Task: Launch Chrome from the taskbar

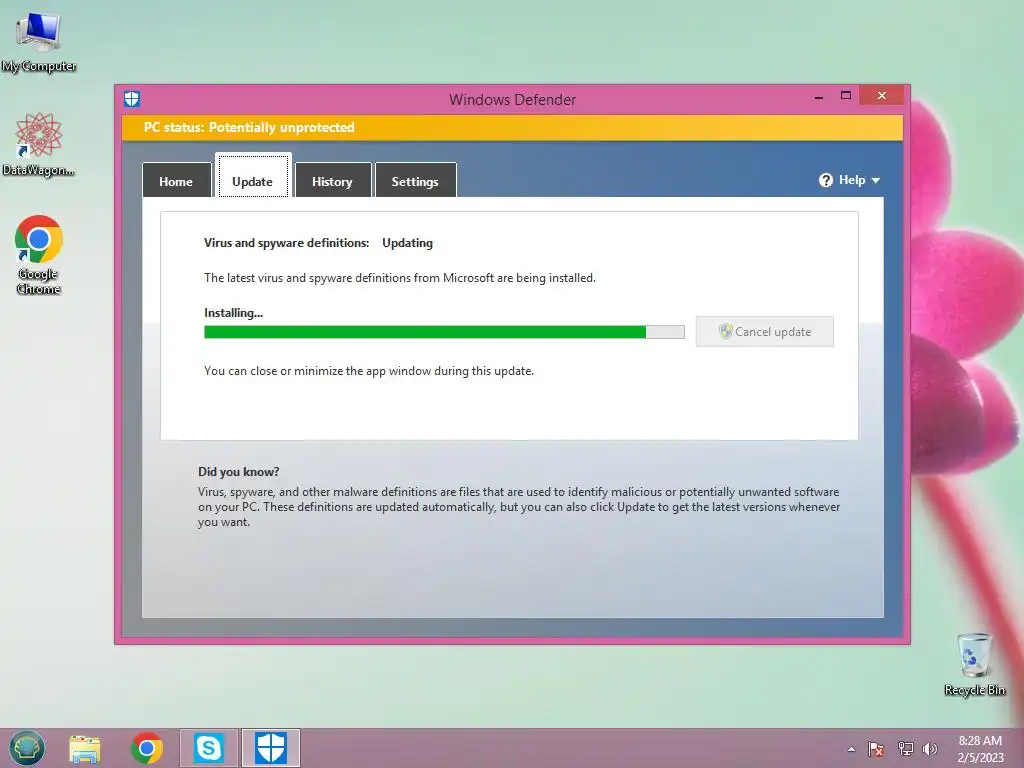Action: tap(147, 748)
